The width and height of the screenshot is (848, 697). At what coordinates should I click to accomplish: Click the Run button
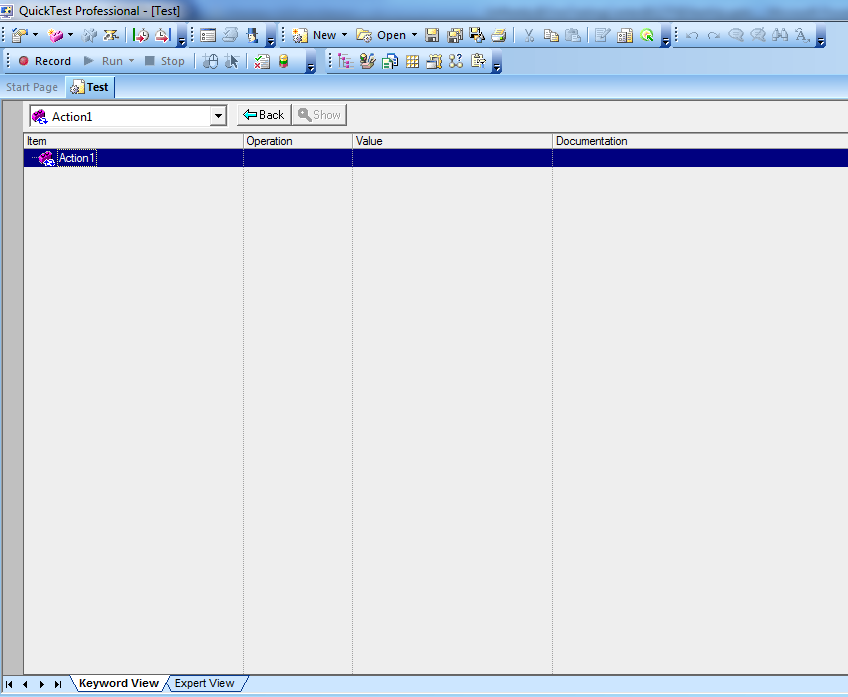[x=104, y=61]
